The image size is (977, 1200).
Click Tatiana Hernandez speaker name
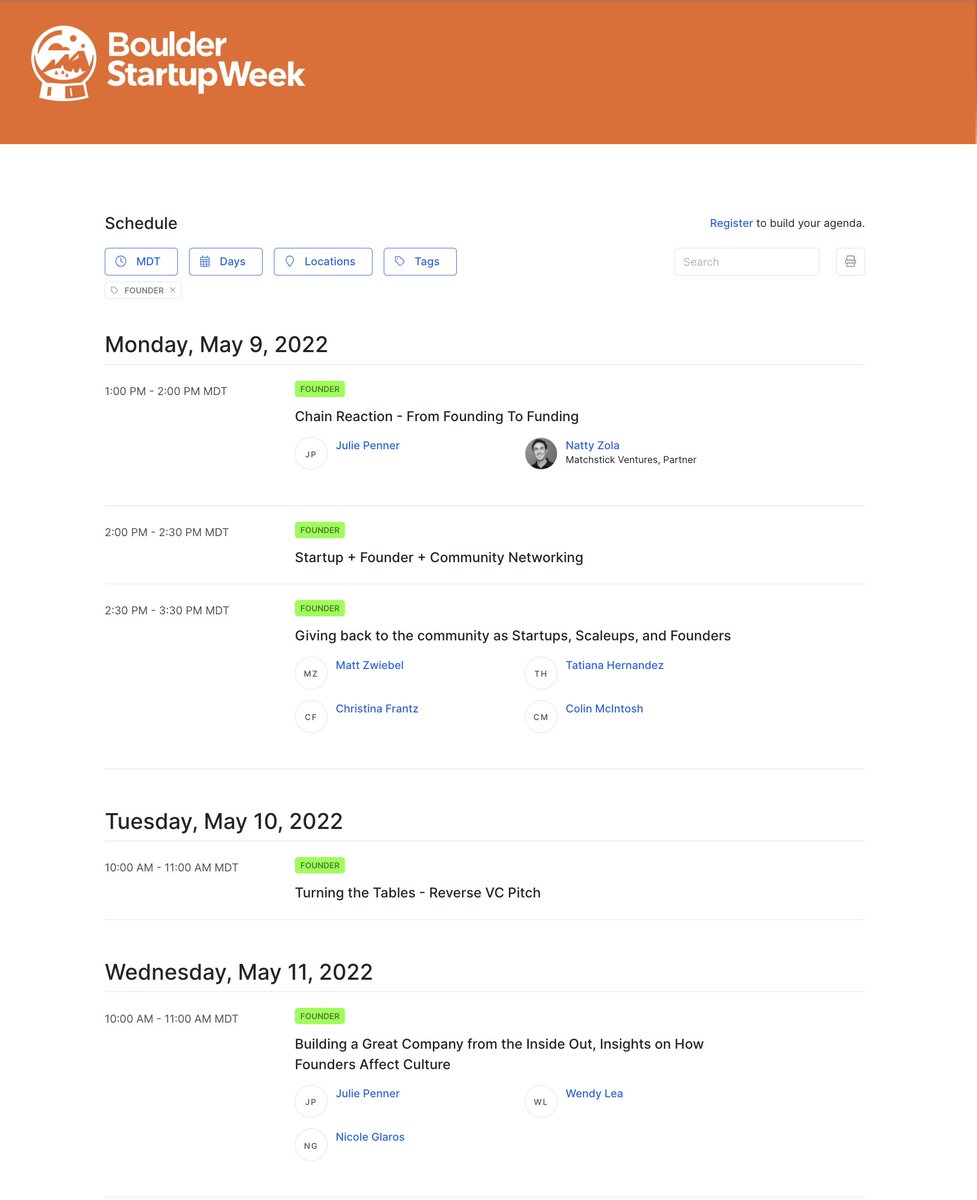pyautogui.click(x=615, y=665)
